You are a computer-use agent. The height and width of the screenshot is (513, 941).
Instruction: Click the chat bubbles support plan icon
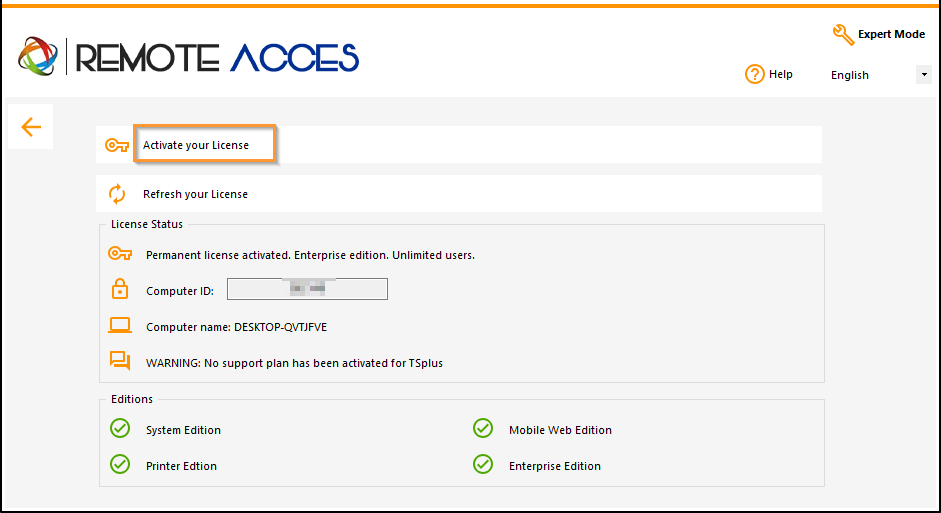[x=120, y=361]
